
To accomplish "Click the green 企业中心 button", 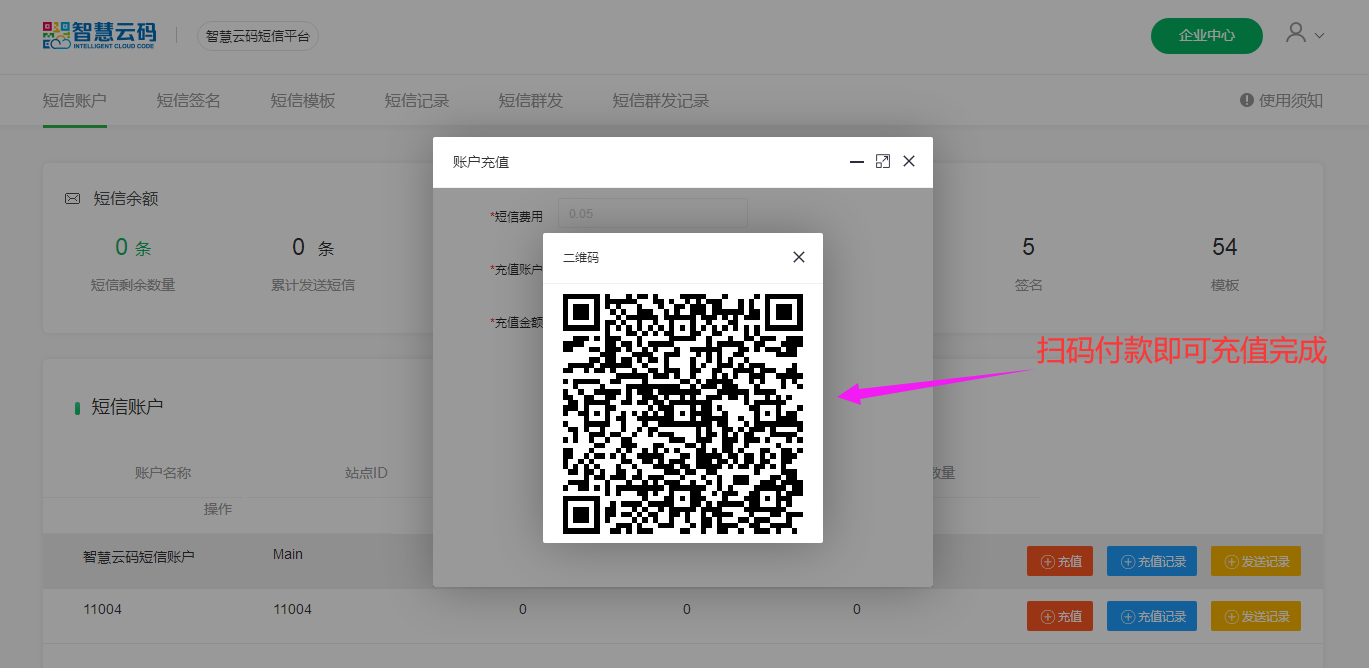I will (1206, 35).
